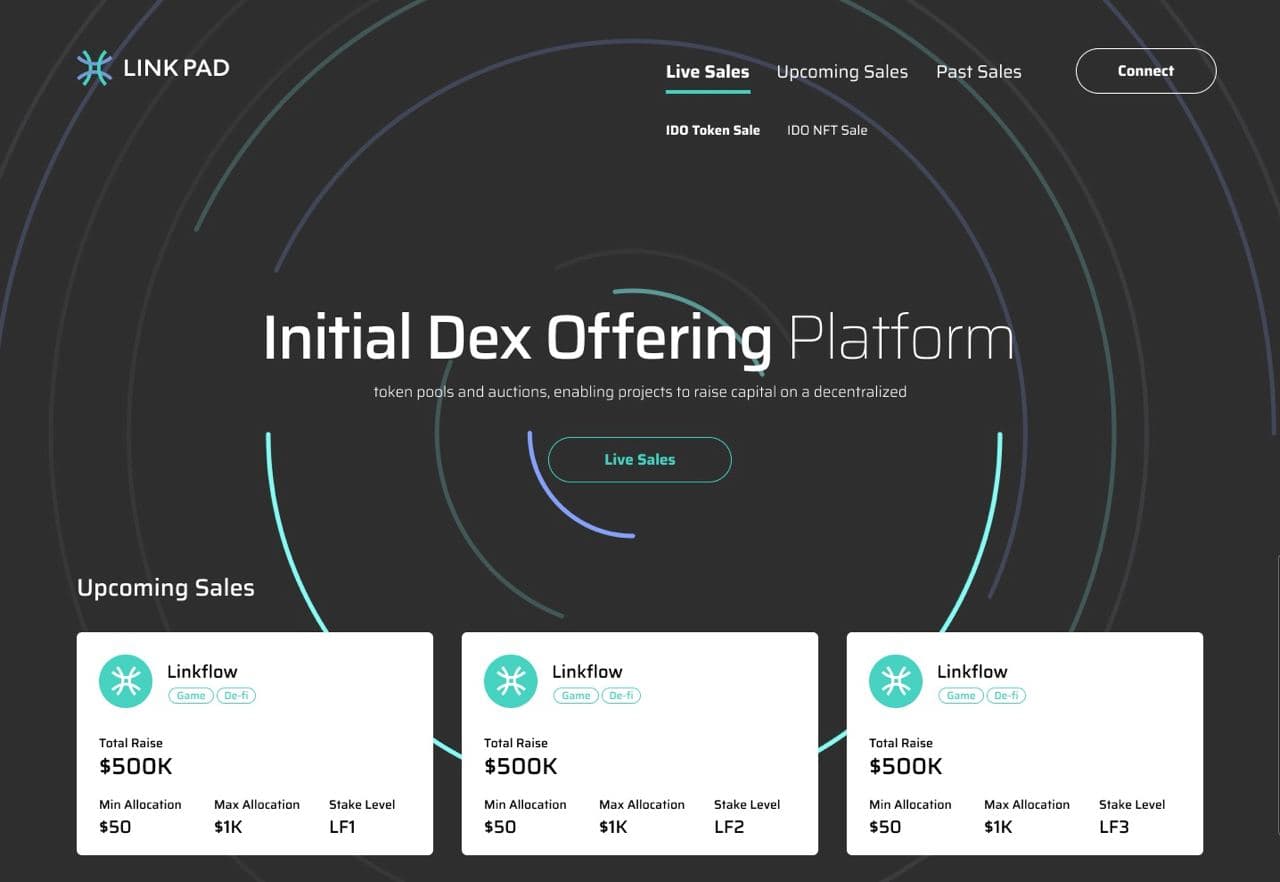The height and width of the screenshot is (882, 1280).
Task: Click the De-fi tag on first Linkflow card
Action: (x=237, y=696)
